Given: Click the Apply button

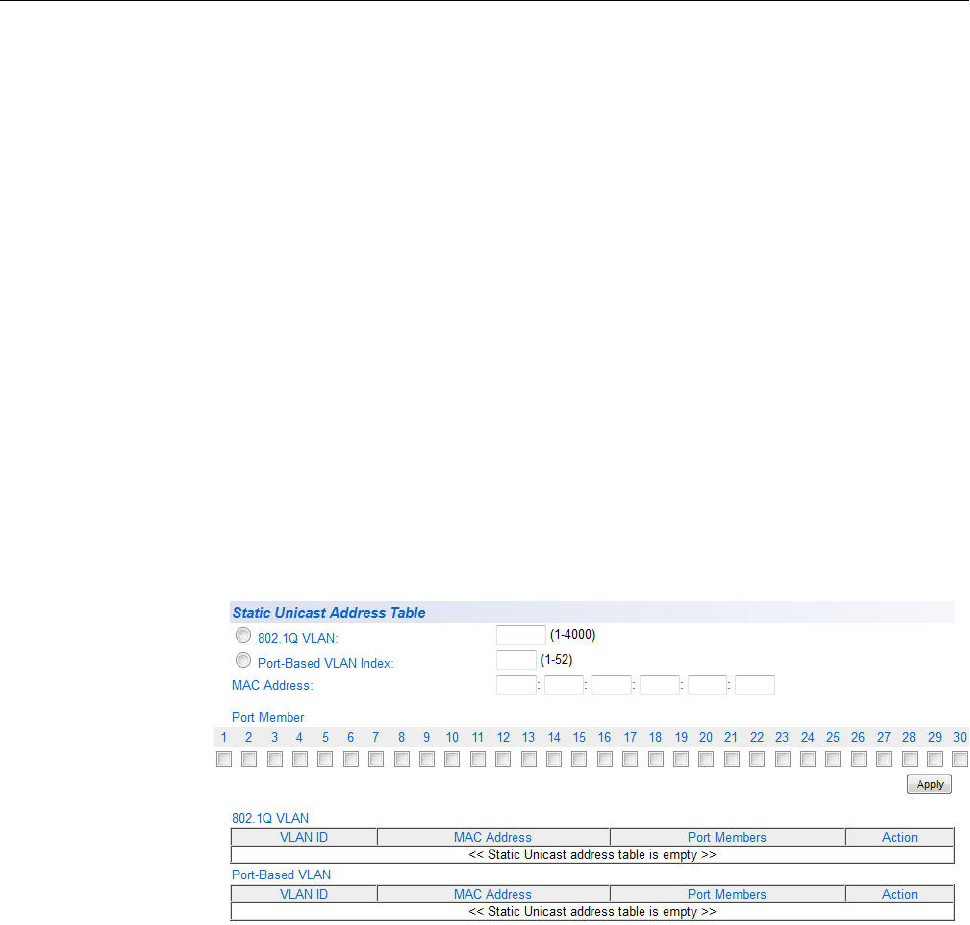Looking at the screenshot, I should click(x=929, y=784).
